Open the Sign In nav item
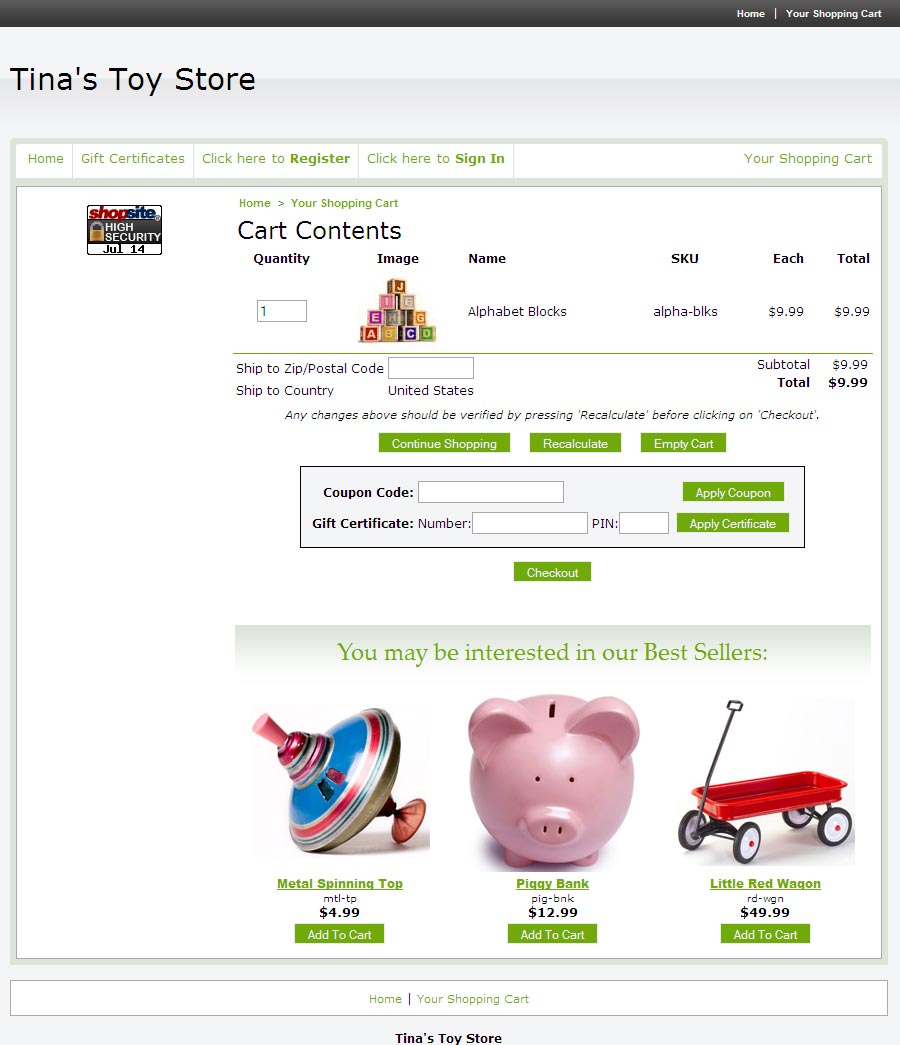 [x=436, y=159]
